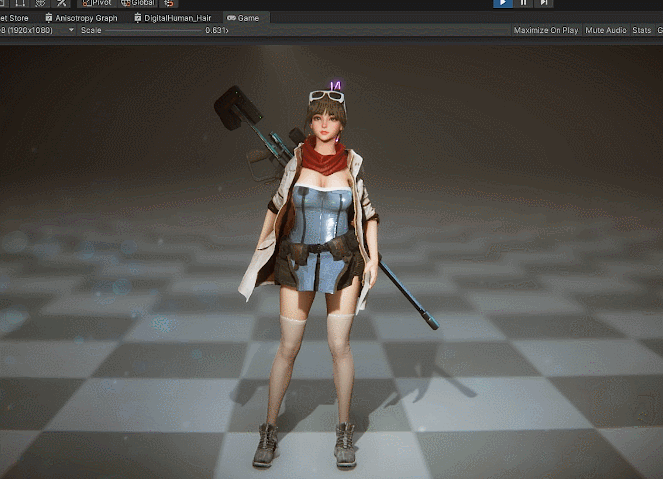Image resolution: width=663 pixels, height=479 pixels.
Task: Click the 0.631 scale value
Action: click(216, 30)
